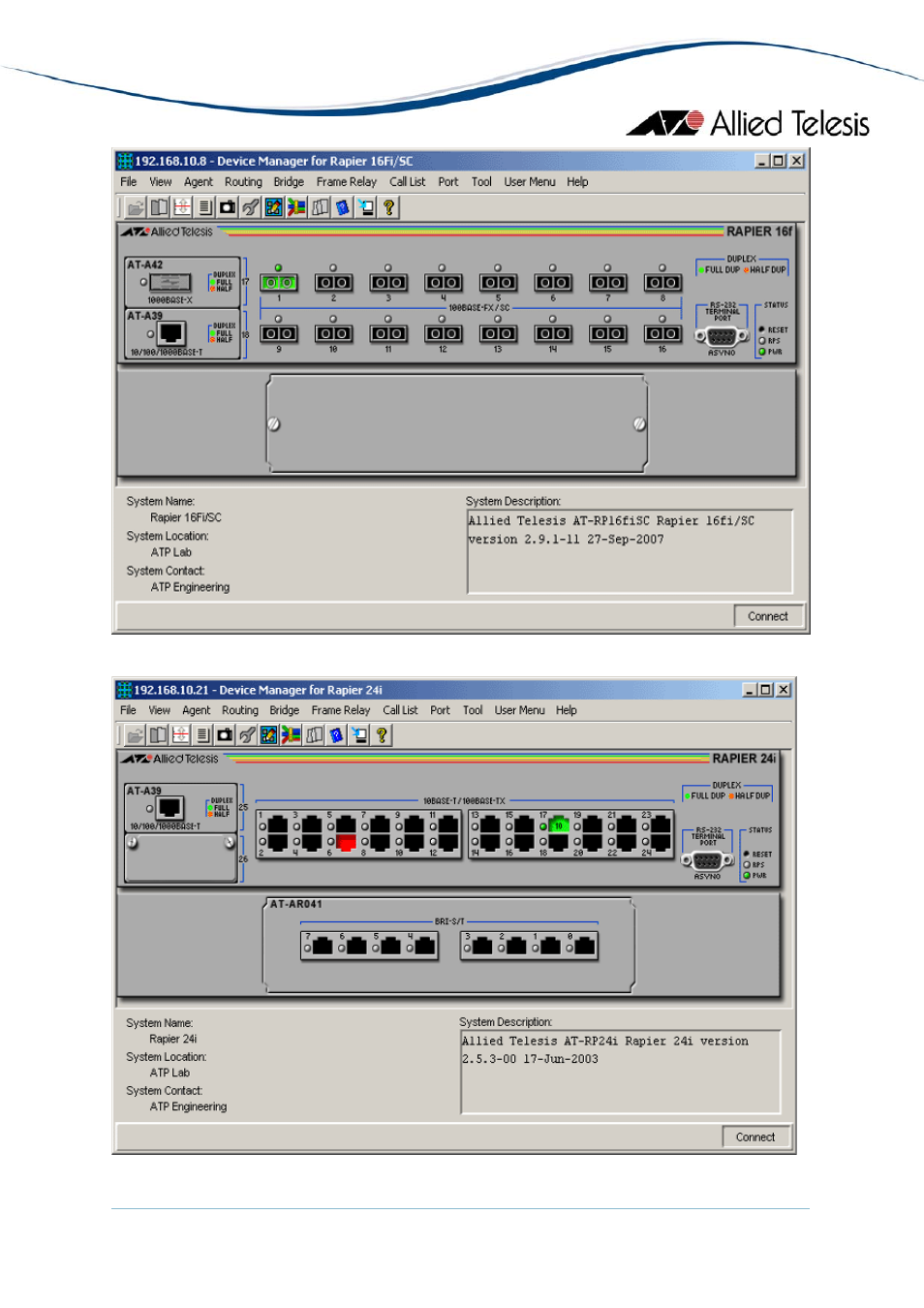Screen dimensions: 924x1308
Task: Open the Agent menu in the Rapier 16Fi/SC window
Action: click(199, 182)
